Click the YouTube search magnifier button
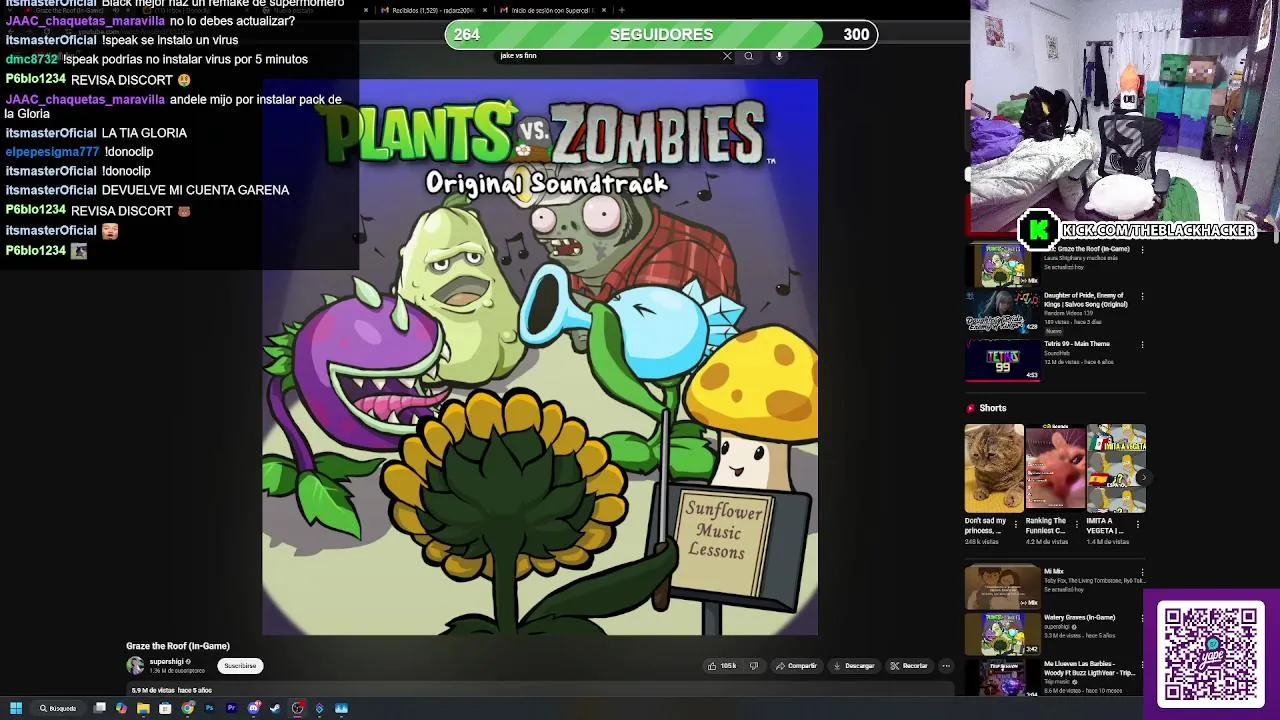The height and width of the screenshot is (720, 1280). tap(748, 56)
